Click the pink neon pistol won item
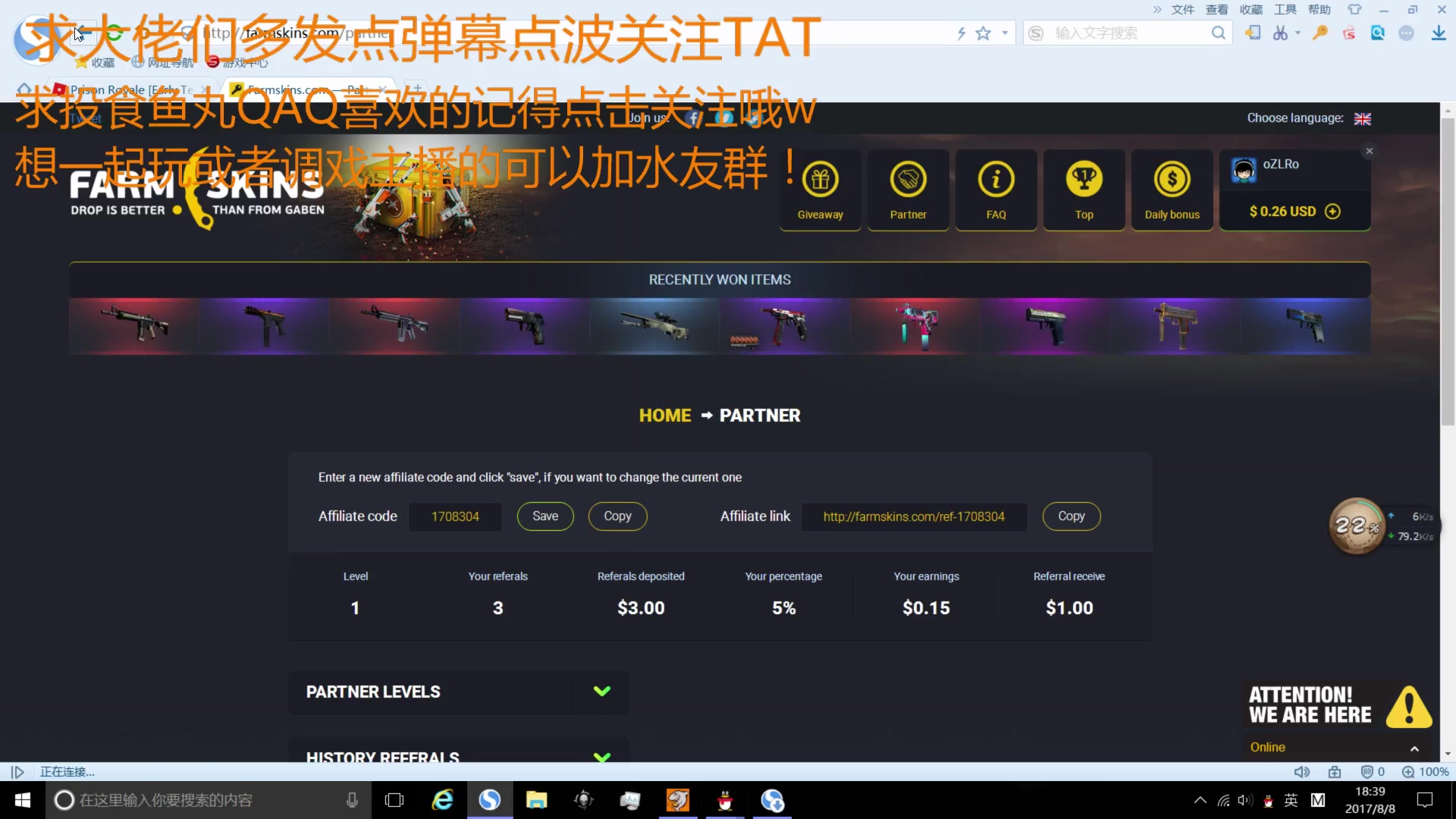The height and width of the screenshot is (819, 1456). coord(915,326)
